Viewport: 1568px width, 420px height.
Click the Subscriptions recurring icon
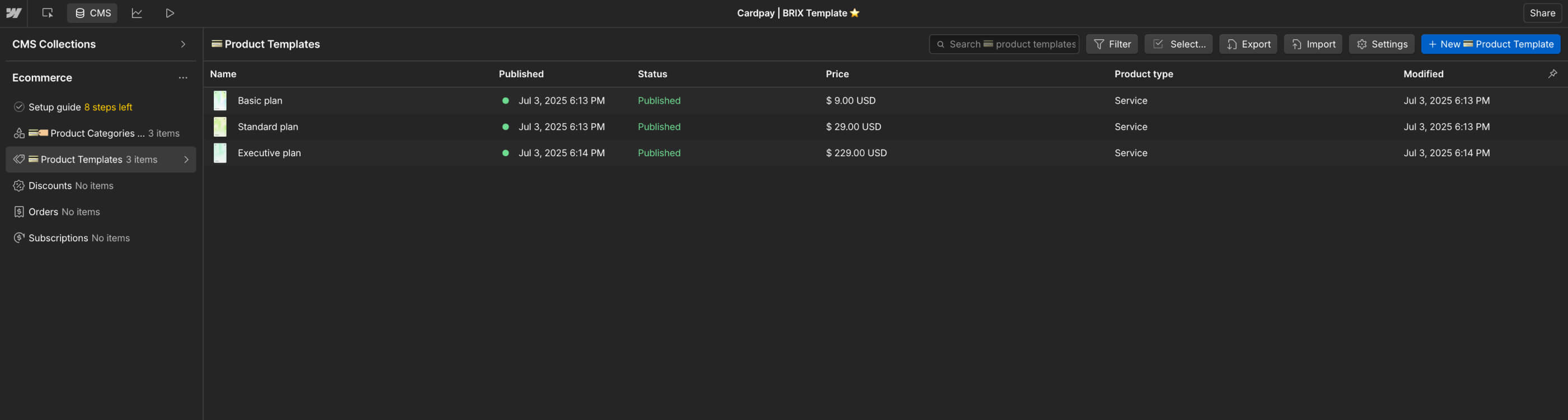pyautogui.click(x=19, y=238)
